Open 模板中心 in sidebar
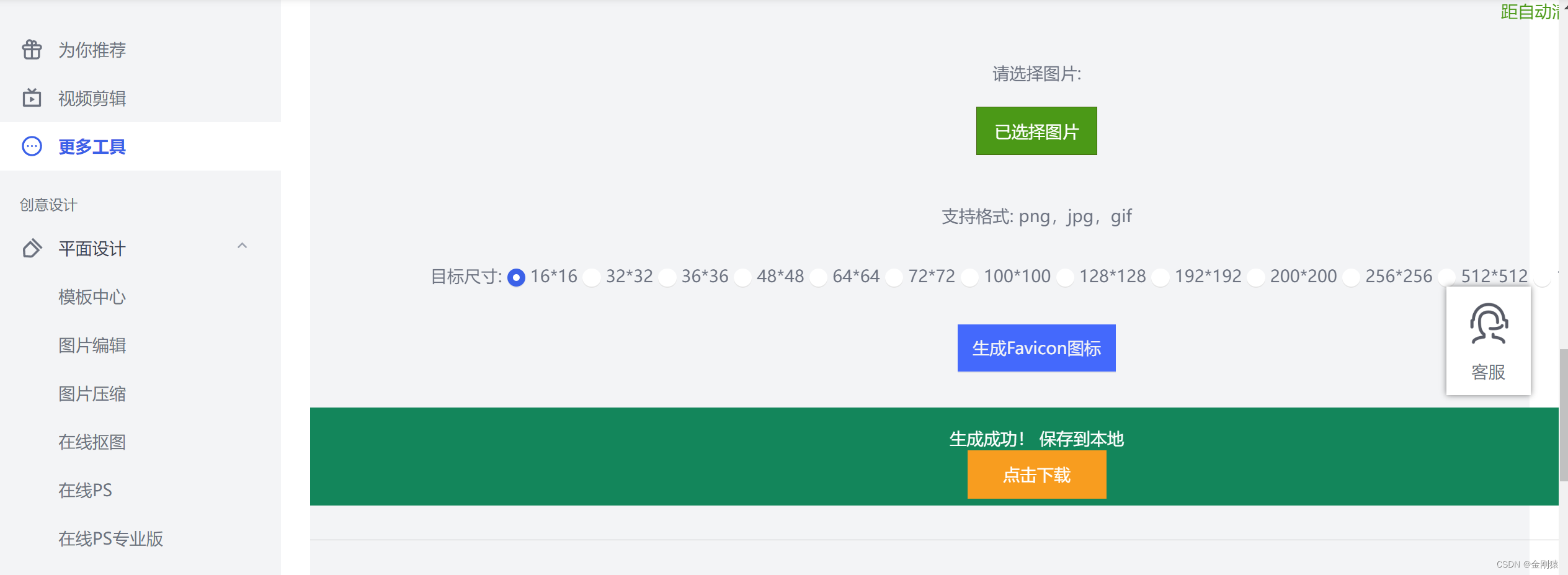Image resolution: width=1568 pixels, height=575 pixels. (x=92, y=297)
